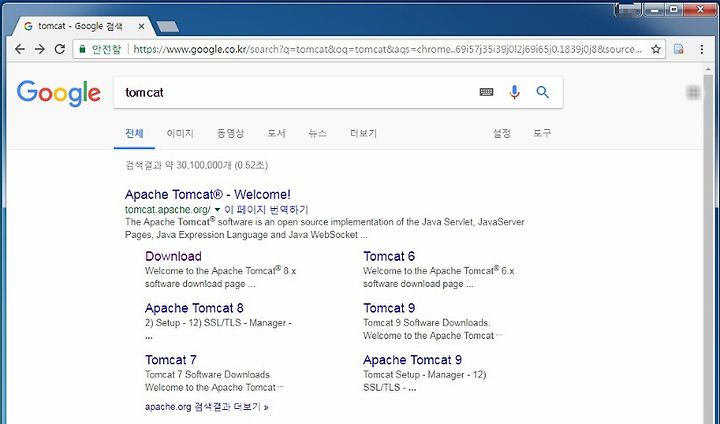This screenshot has width=720, height=424.
Task: Open the Tomcat 7 sitelink
Action: tap(171, 360)
